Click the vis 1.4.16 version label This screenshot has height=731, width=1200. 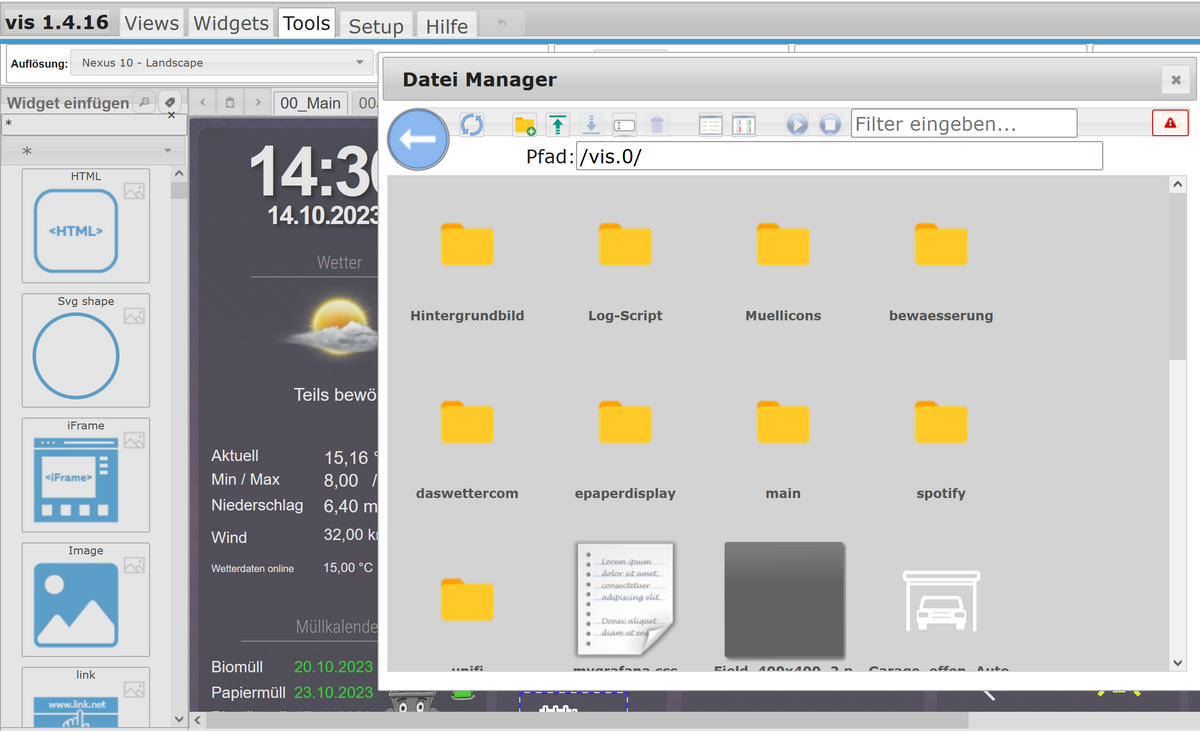pos(57,22)
